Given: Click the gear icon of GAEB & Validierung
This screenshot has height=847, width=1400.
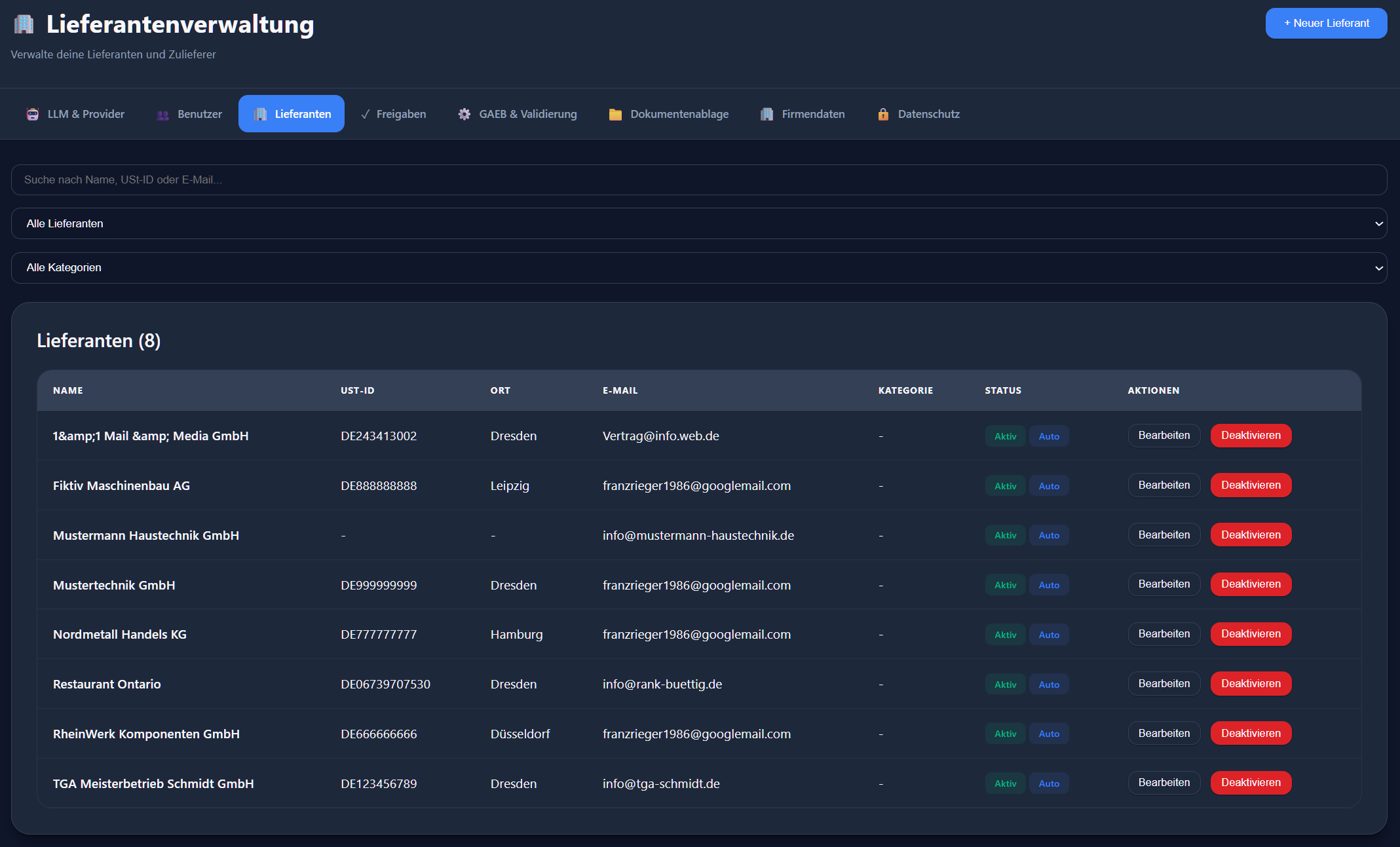Looking at the screenshot, I should [x=464, y=114].
